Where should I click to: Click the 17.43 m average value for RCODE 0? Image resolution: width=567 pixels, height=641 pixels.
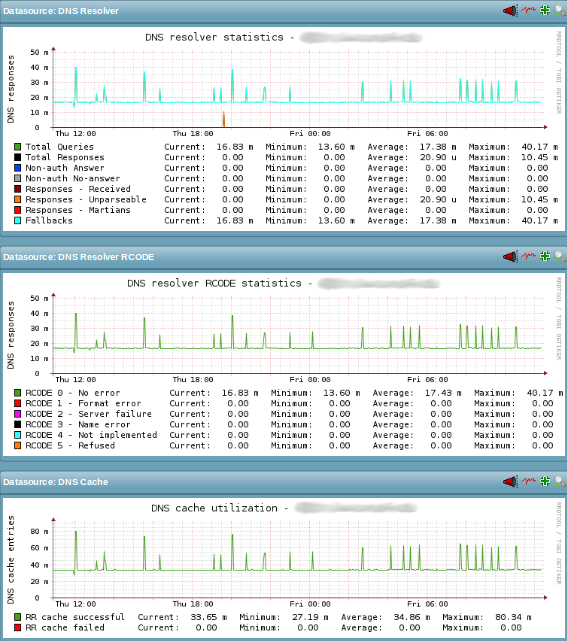[443, 393]
